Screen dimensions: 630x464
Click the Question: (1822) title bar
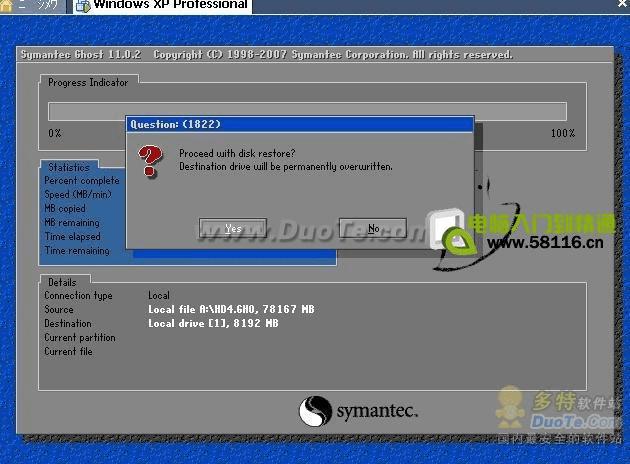[300, 124]
